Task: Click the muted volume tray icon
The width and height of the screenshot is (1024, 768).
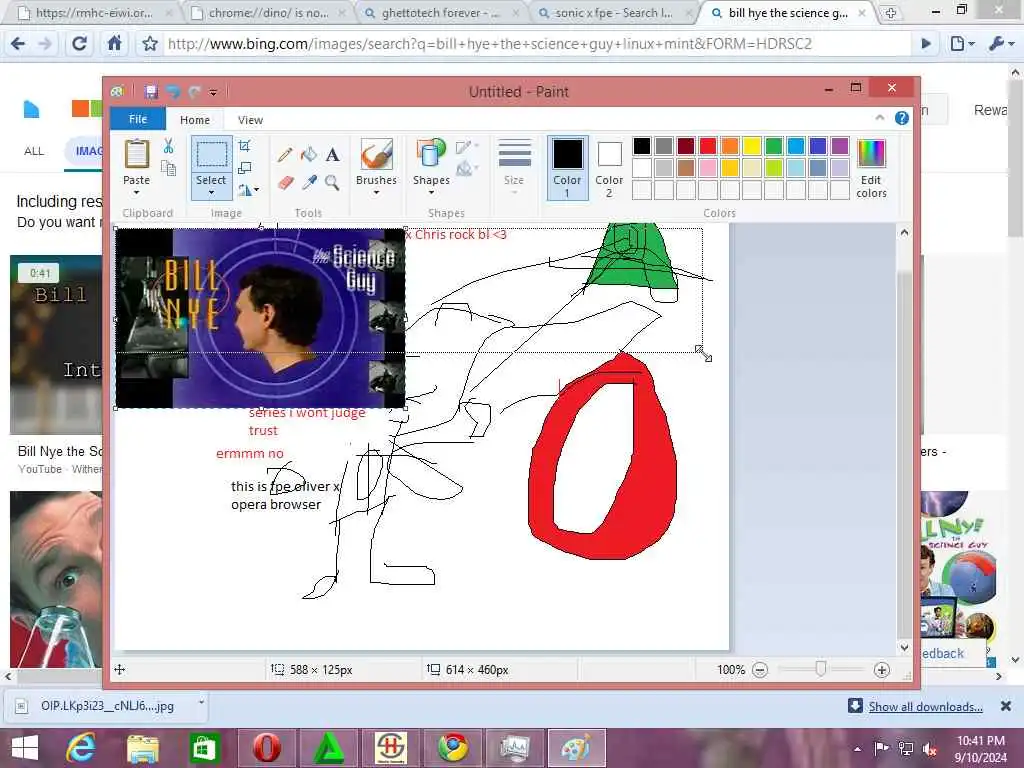Action: [930, 749]
